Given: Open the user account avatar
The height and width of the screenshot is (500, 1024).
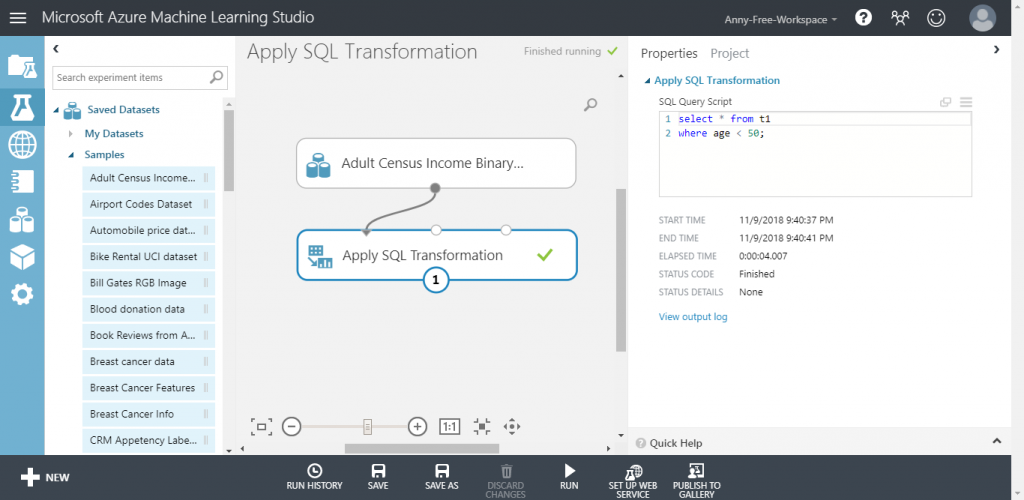Looking at the screenshot, I should [983, 18].
